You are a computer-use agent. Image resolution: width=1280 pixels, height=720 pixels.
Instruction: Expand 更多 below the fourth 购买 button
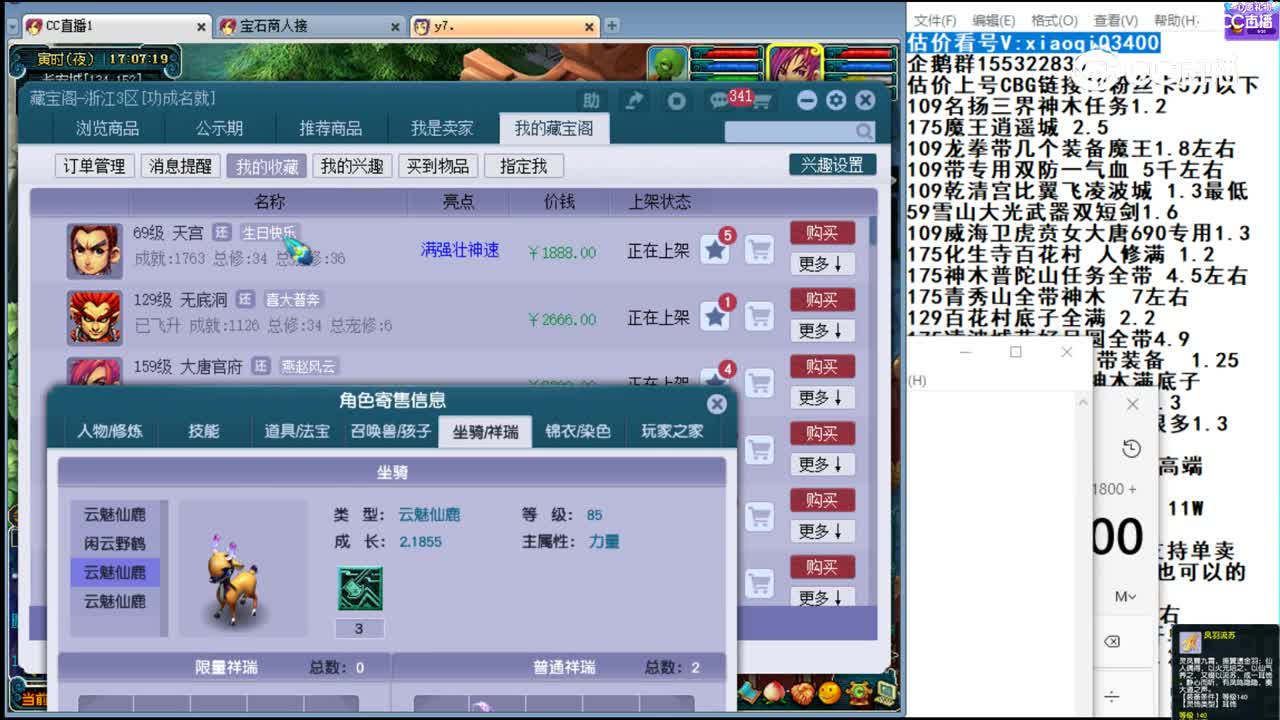point(822,465)
